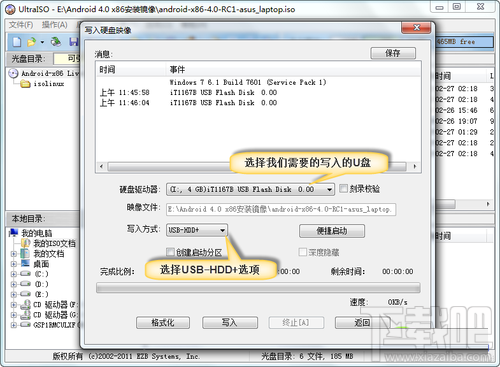Click the UltraISO app icon in title bar

(x=10, y=9)
